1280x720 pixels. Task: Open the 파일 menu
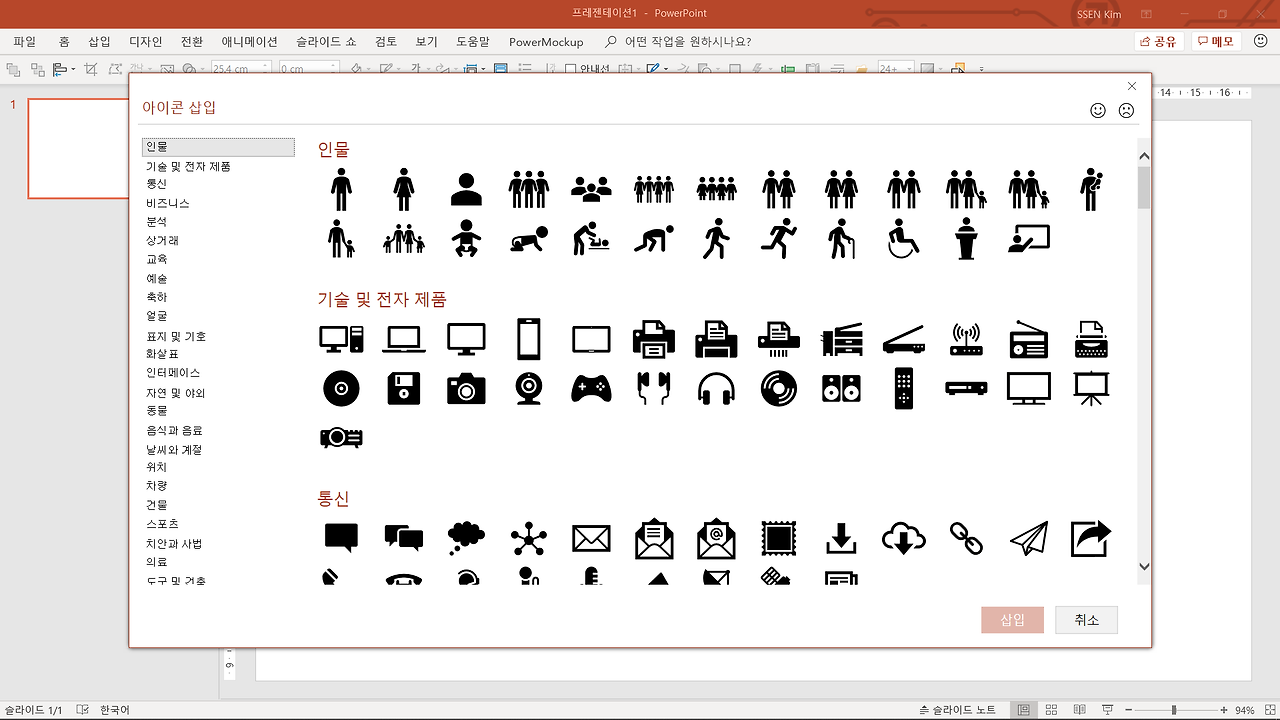pos(25,42)
